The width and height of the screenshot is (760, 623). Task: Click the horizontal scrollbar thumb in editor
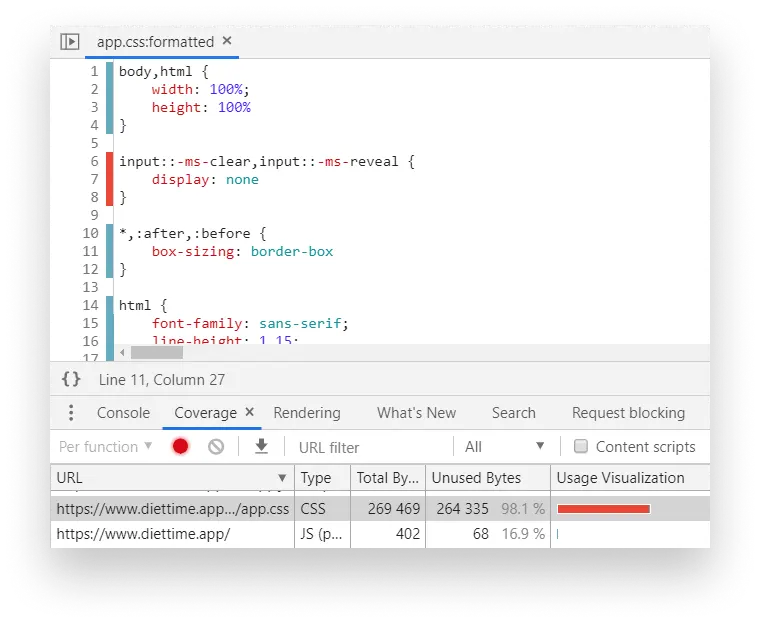[157, 352]
